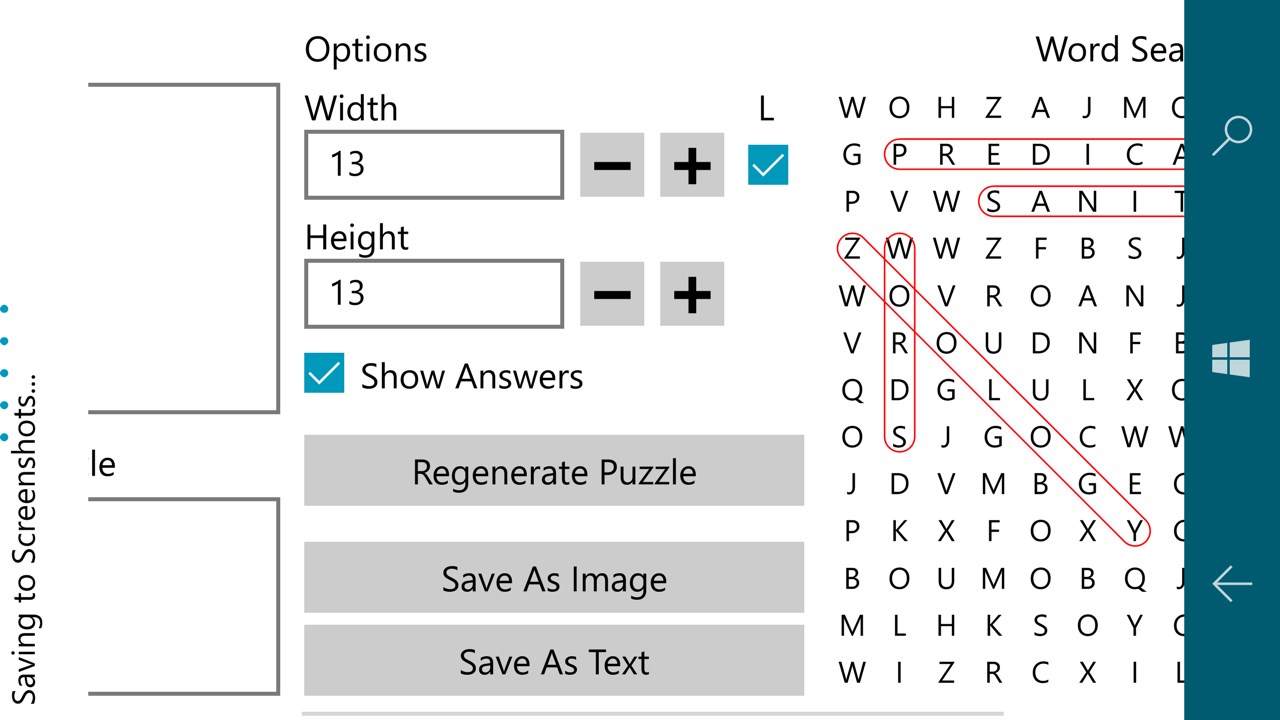Image resolution: width=1280 pixels, height=720 pixels.
Task: Click the upper left text box panel
Action: 180,248
